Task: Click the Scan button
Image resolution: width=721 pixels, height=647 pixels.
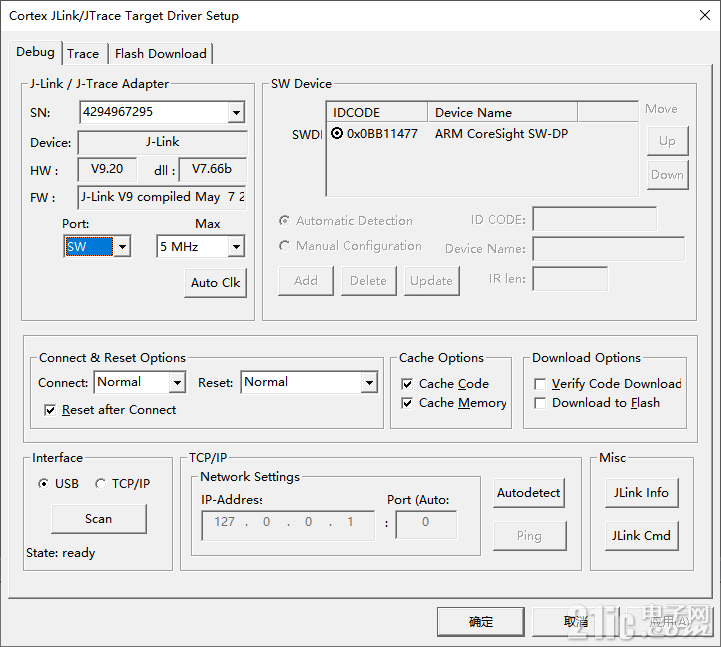Action: 99,519
